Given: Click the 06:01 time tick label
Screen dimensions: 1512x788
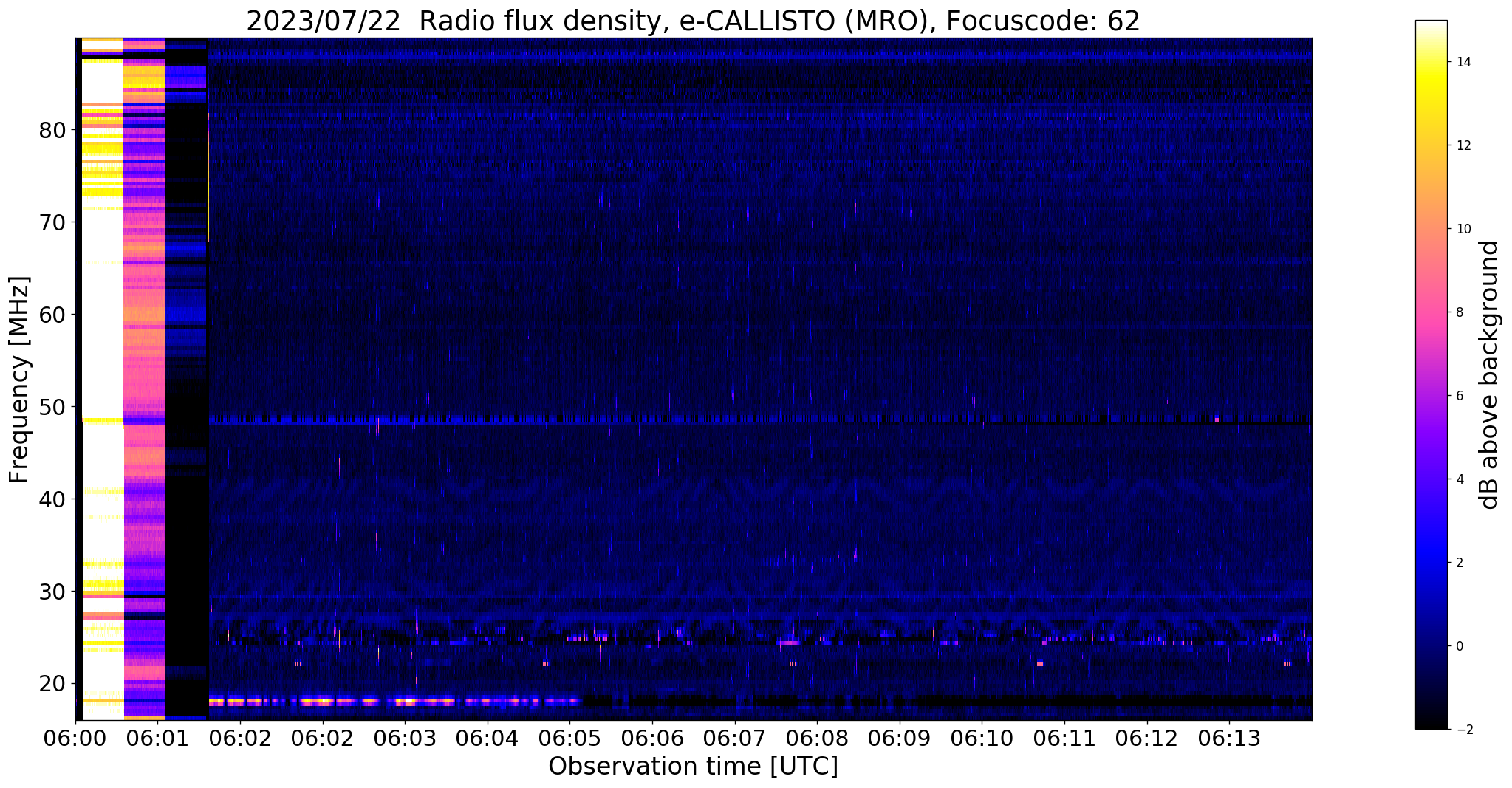Looking at the screenshot, I should (158, 739).
